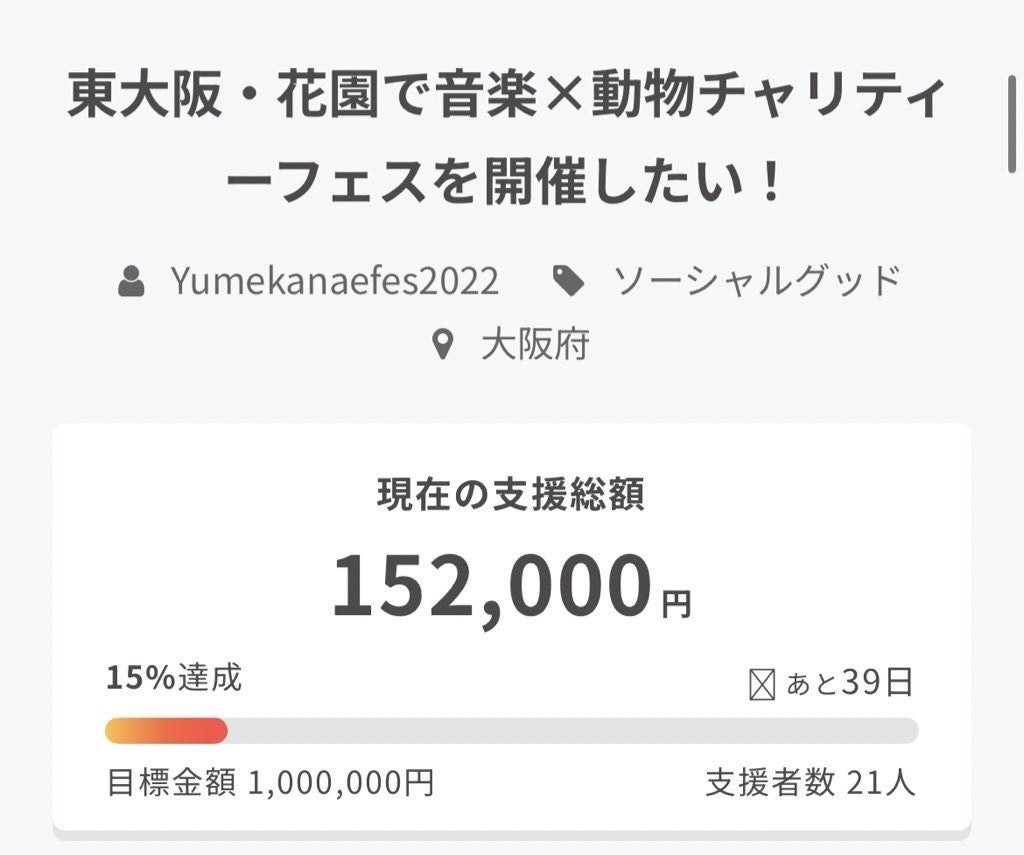Click the location pin icon
Viewport: 1024px width, 855px height.
tap(442, 346)
